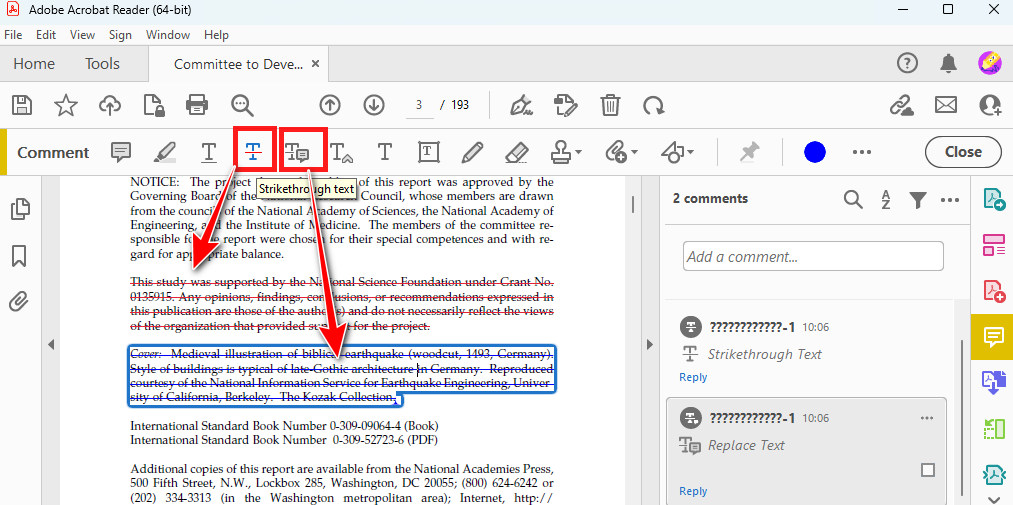Toggle the Replace Text comment checkbox
Screen dimensions: 1013x505
pyautogui.click(x=927, y=470)
